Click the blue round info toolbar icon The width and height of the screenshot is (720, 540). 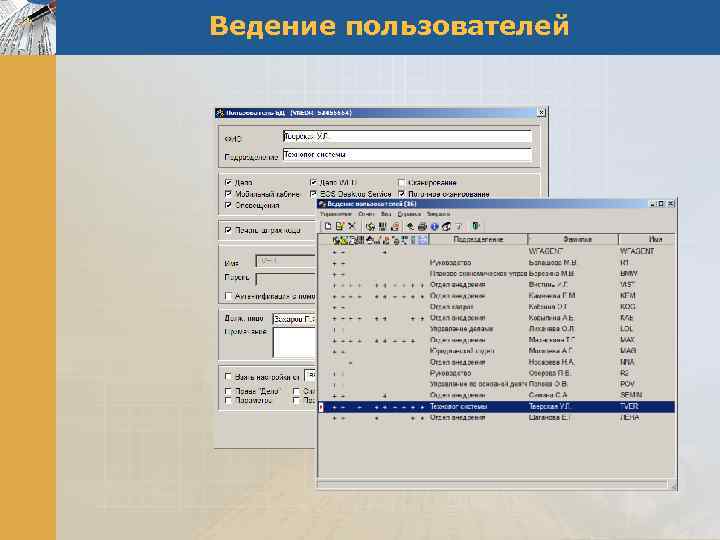[x=434, y=226]
